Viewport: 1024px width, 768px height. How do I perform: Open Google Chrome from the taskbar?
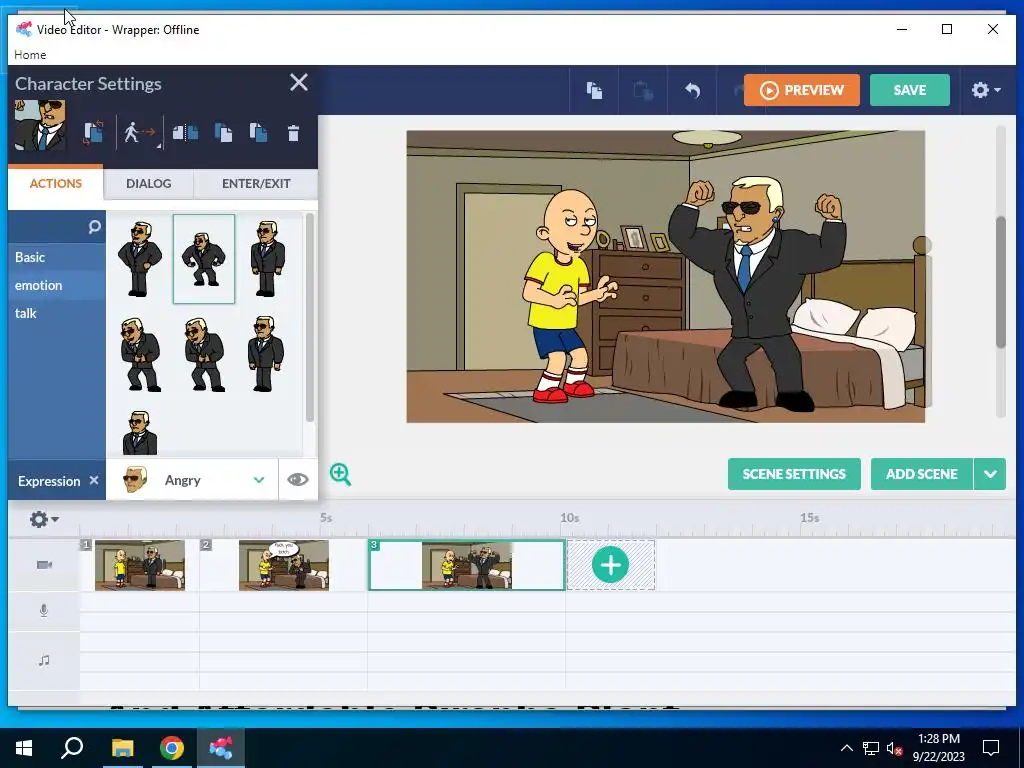(171, 748)
